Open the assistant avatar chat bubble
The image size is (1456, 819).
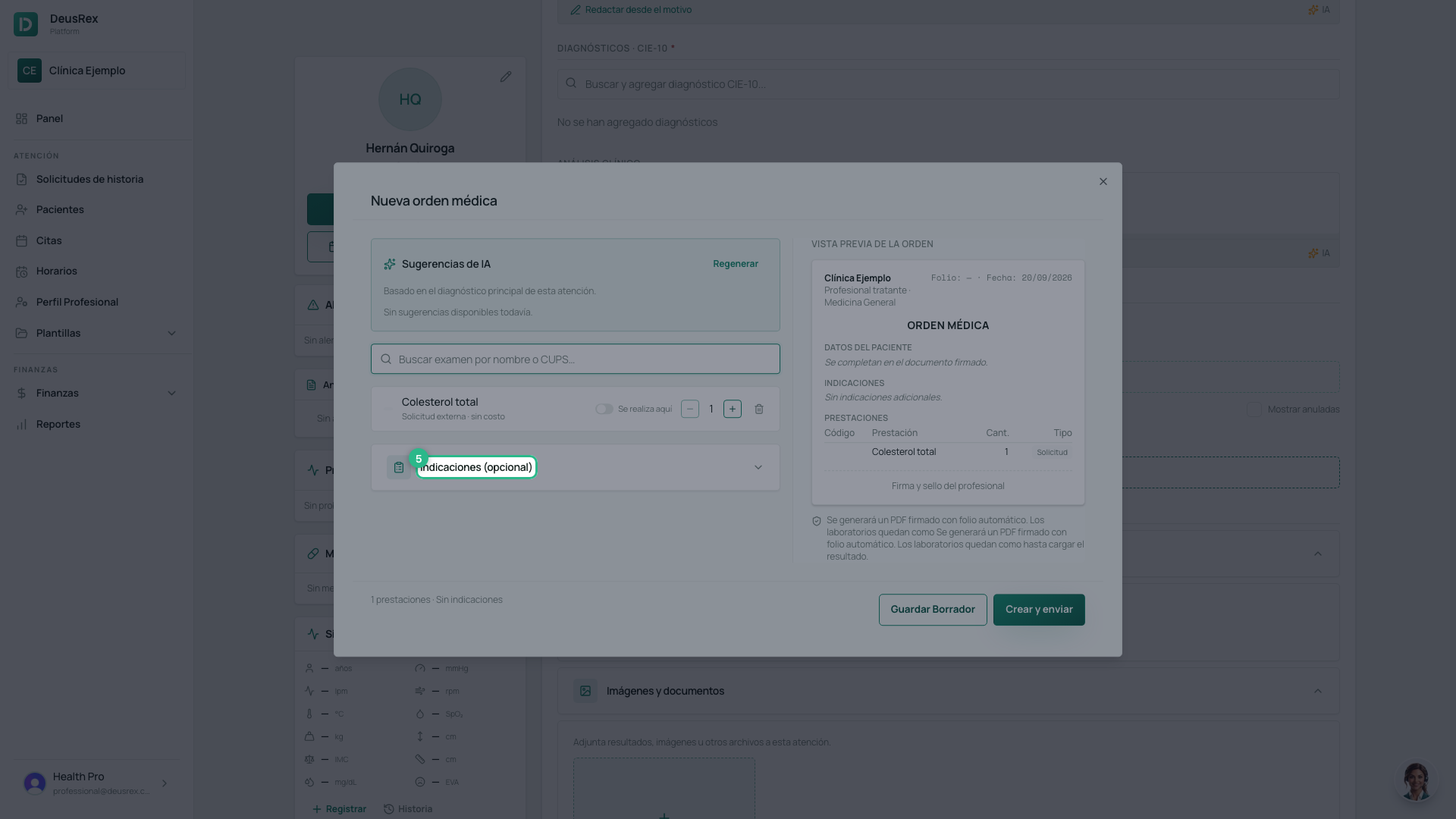tap(1416, 781)
